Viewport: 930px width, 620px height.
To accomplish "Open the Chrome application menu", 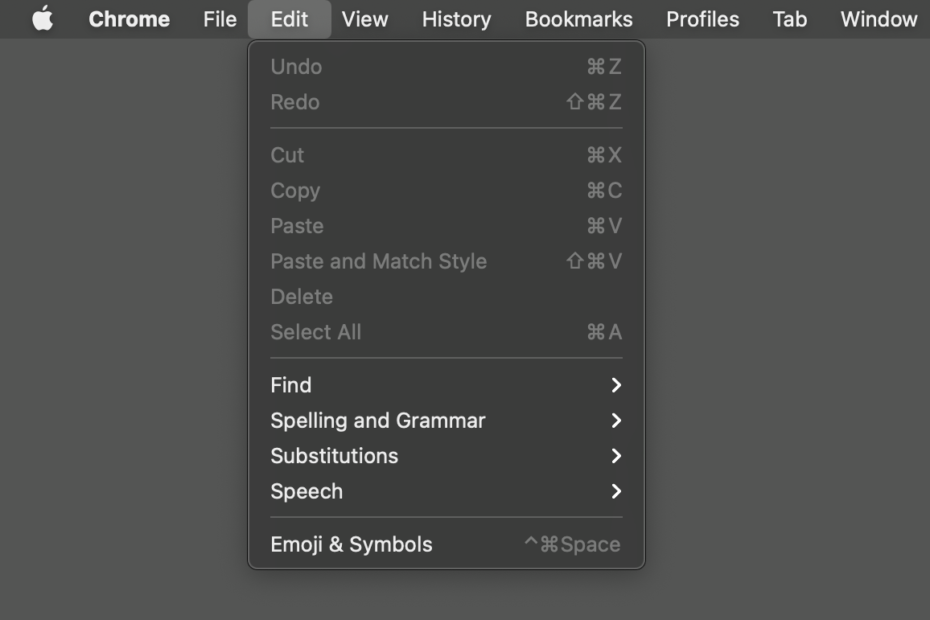I will coord(129,18).
